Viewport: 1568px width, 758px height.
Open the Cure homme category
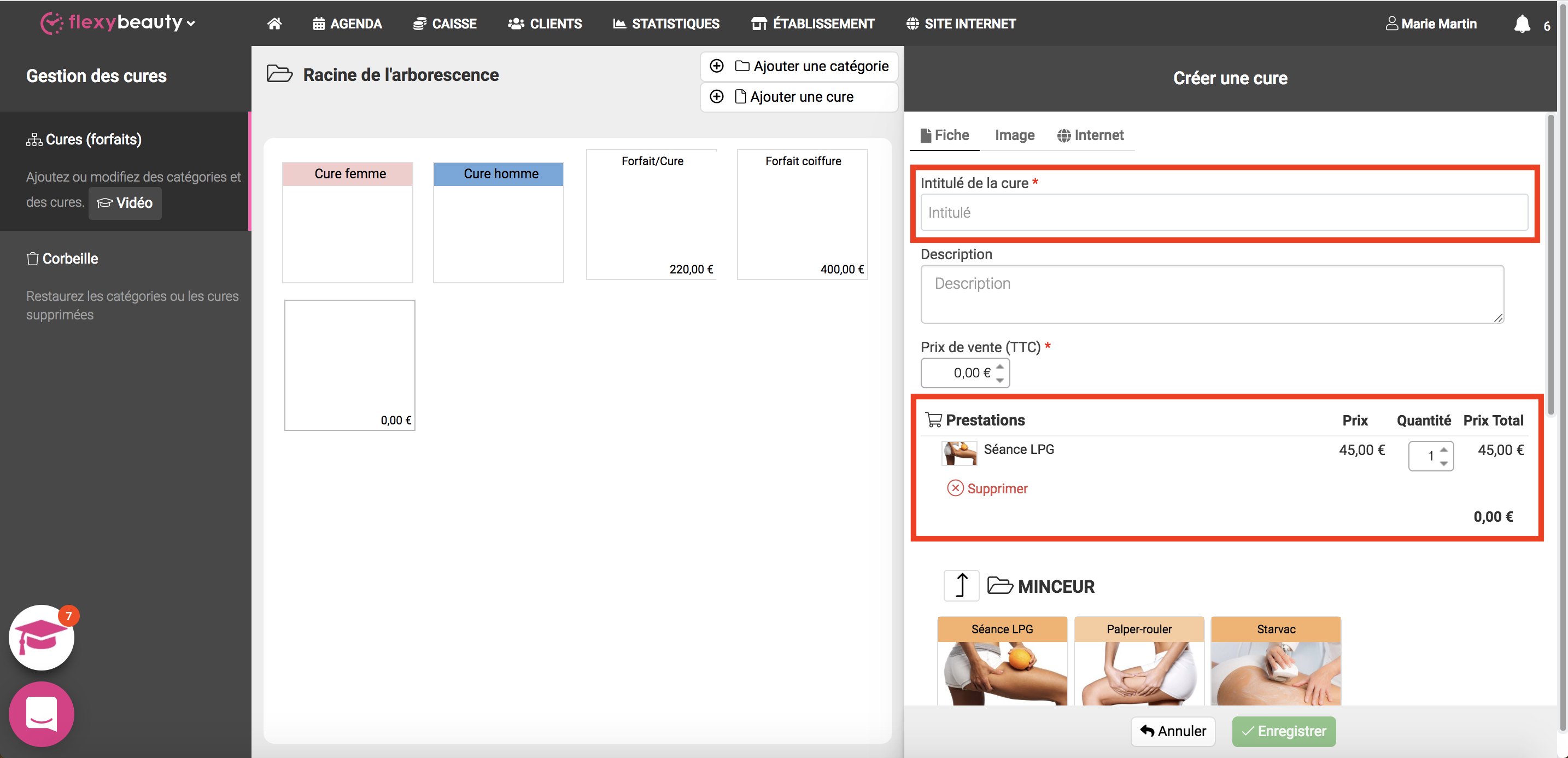click(x=499, y=222)
